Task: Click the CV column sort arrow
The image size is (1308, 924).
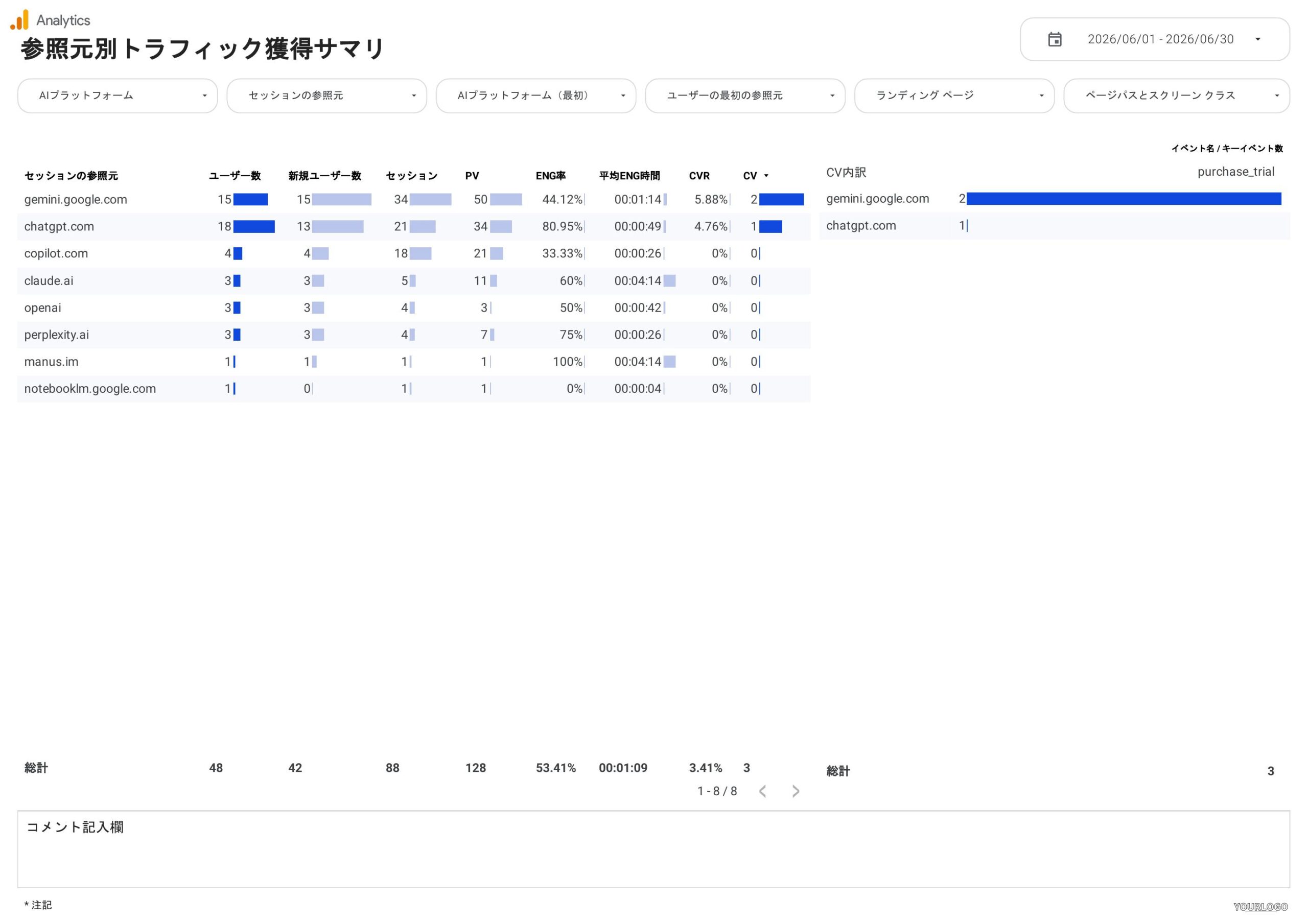Action: (766, 176)
